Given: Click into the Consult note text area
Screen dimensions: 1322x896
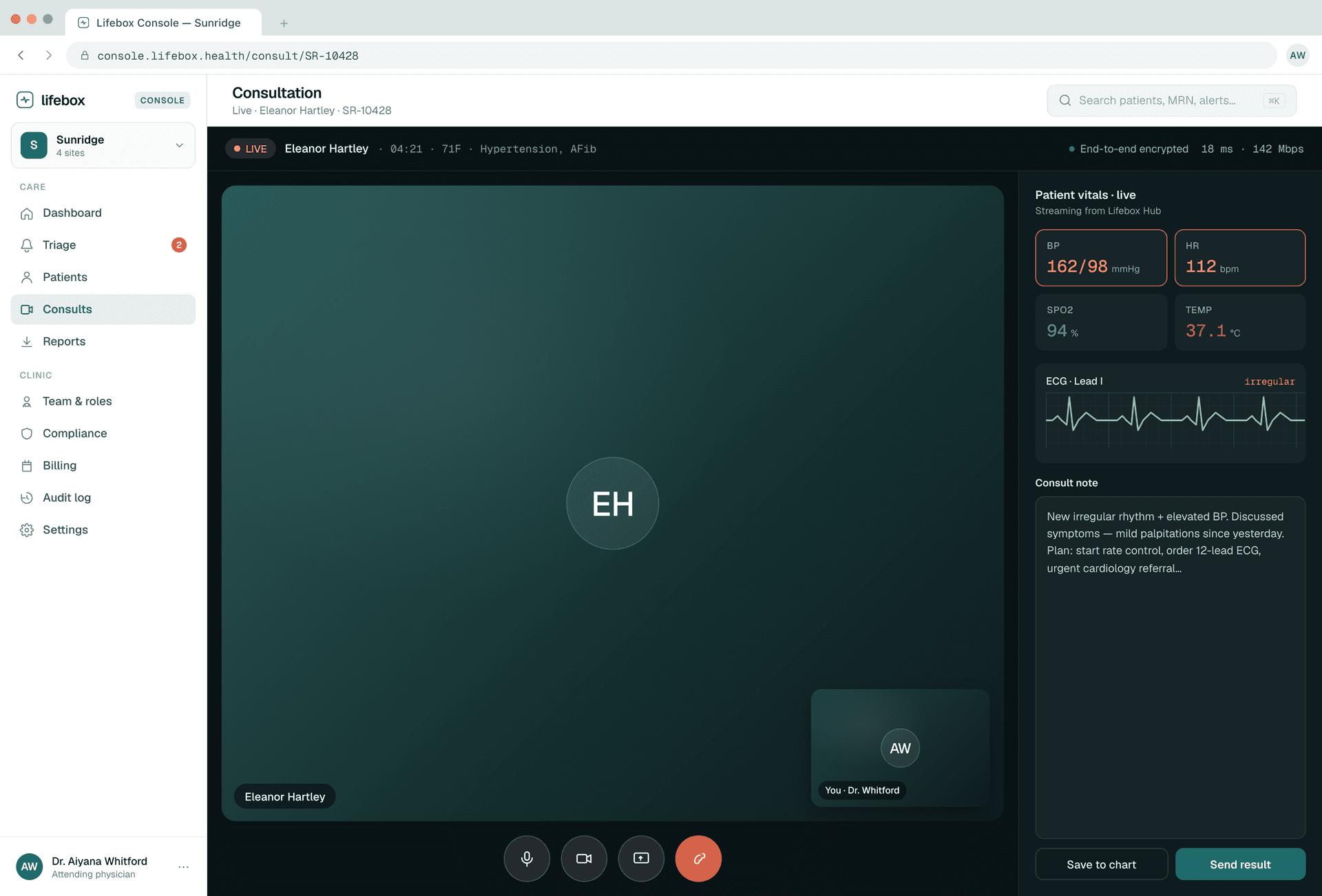Looking at the screenshot, I should [1171, 668].
